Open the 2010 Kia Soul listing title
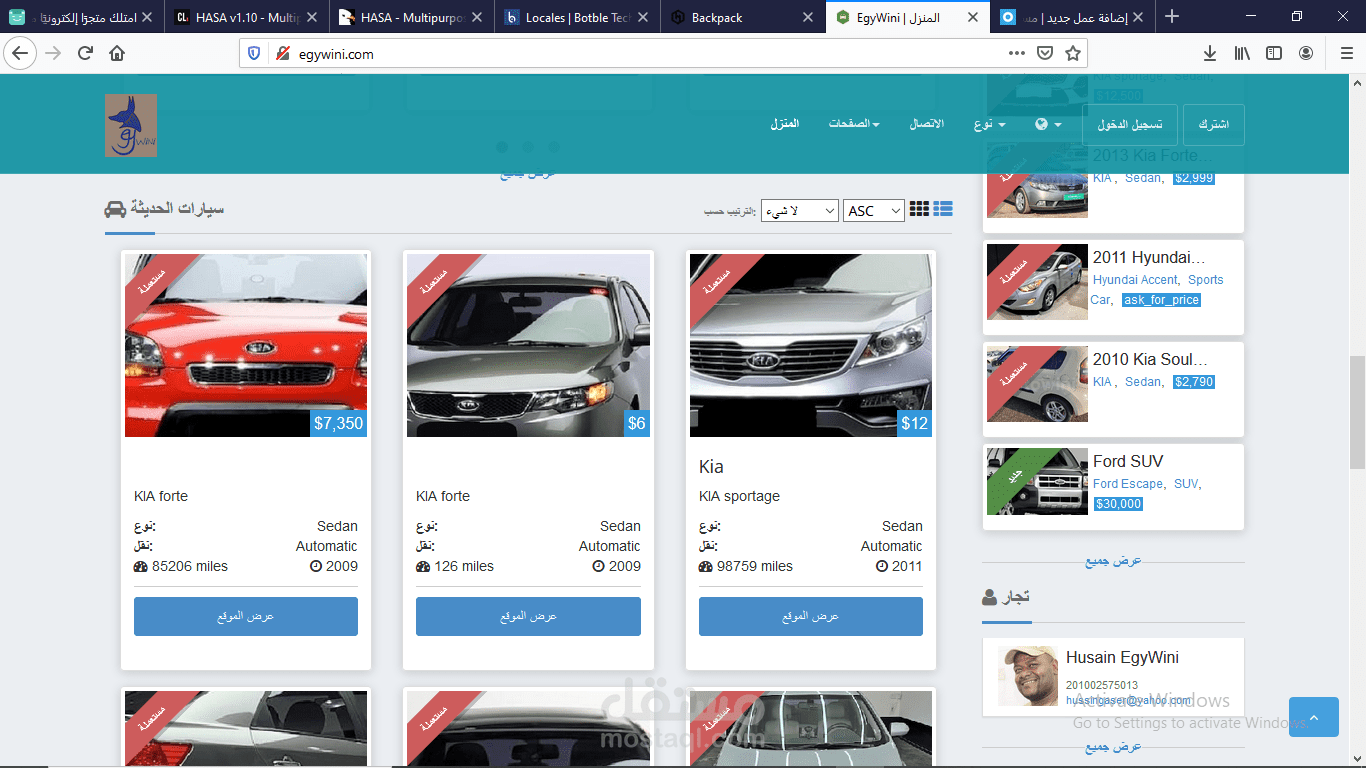Viewport: 1366px width, 768px height. click(x=1150, y=360)
